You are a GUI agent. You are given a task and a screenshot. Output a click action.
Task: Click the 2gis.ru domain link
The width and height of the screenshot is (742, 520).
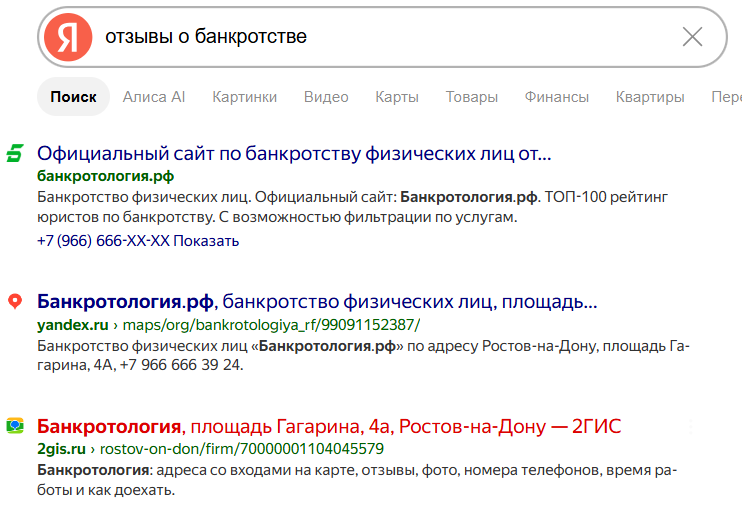pos(62,449)
